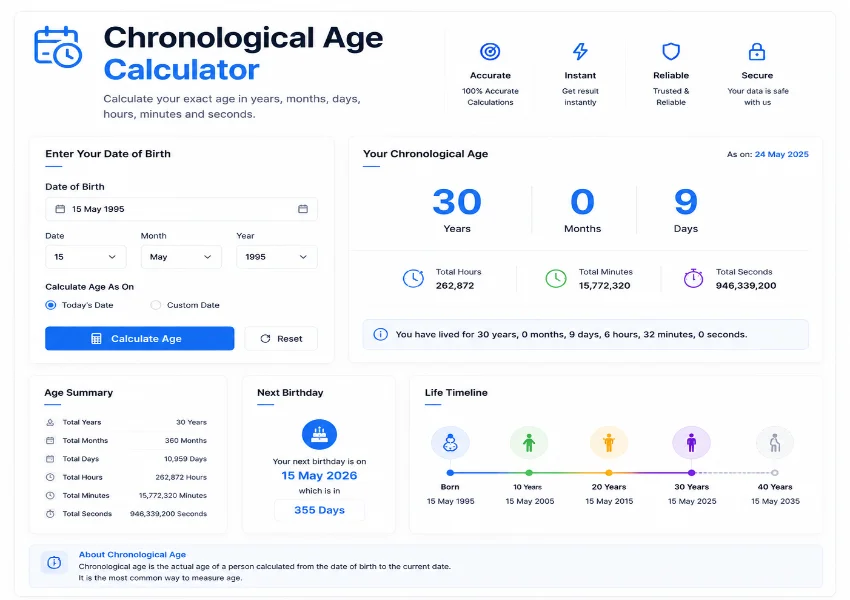This screenshot has width=850, height=600.
Task: Click the green Total Minutes clock icon
Action: [556, 279]
